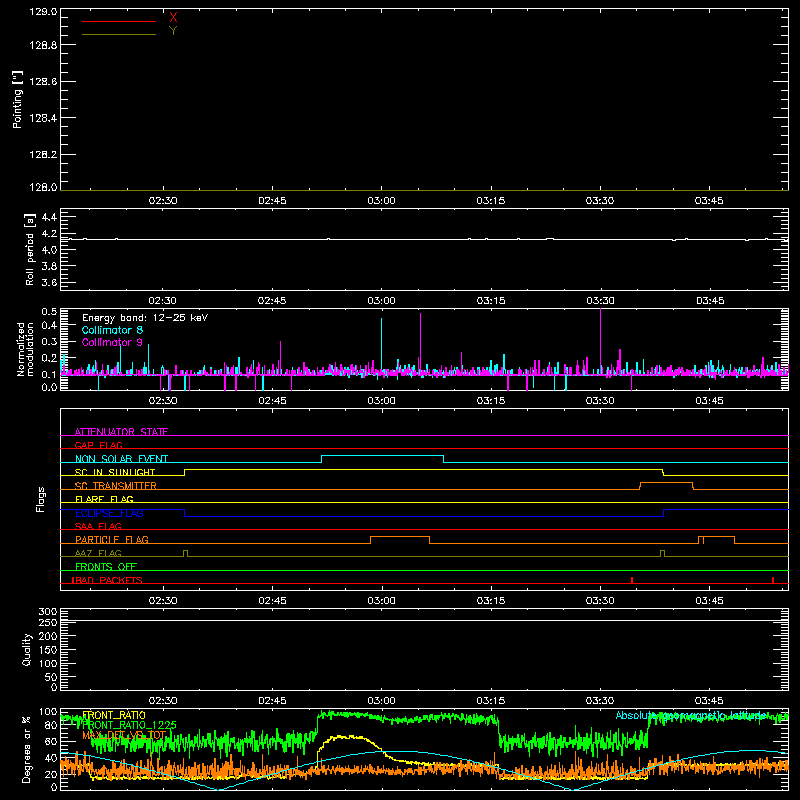Click the raised NON_SOLAR_EVENT step segment

tap(382, 455)
